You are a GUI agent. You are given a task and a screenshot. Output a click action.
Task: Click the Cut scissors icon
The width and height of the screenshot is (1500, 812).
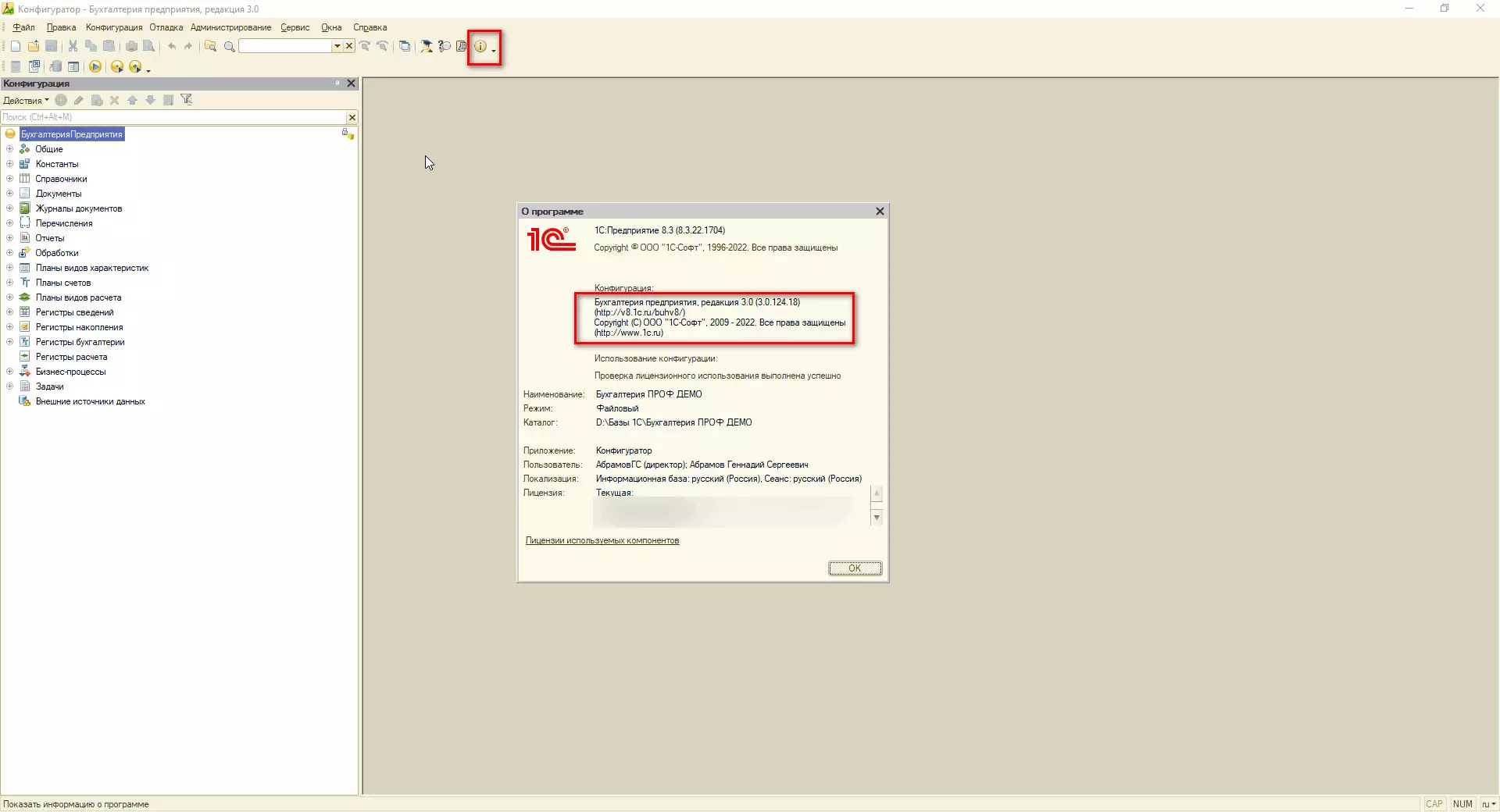point(73,46)
